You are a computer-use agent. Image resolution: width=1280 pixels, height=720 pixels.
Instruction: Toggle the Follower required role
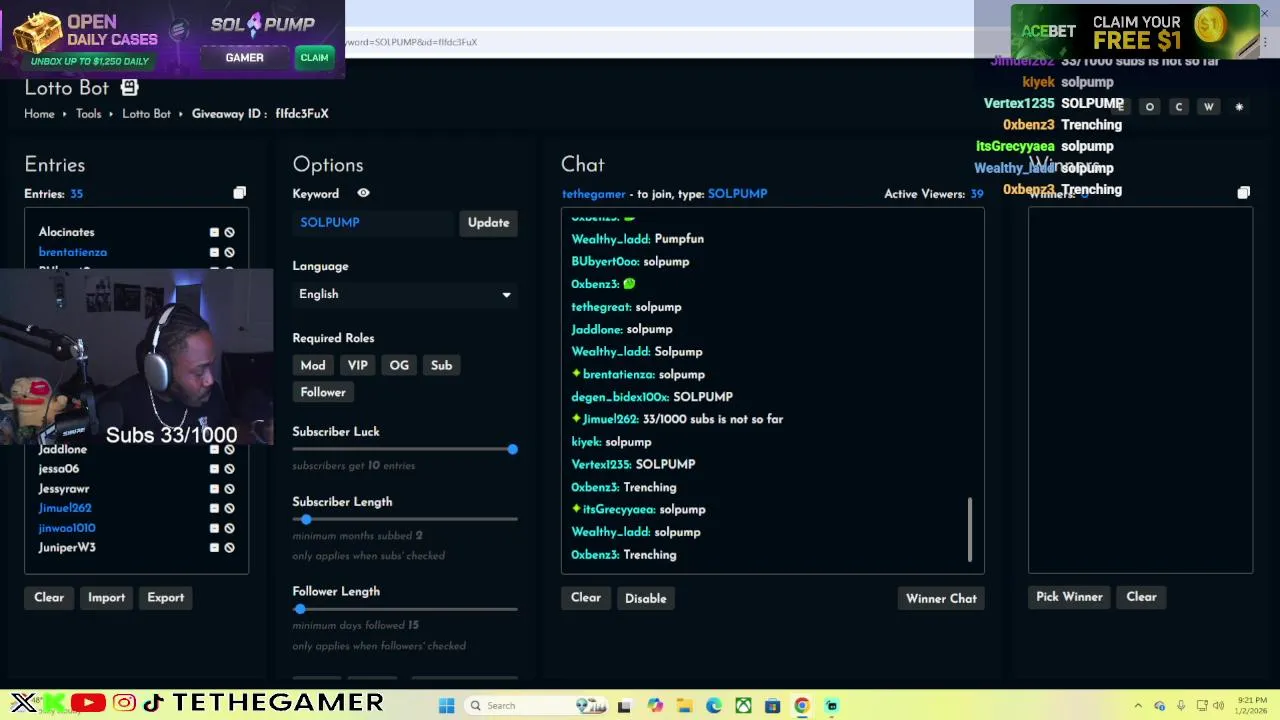click(323, 392)
